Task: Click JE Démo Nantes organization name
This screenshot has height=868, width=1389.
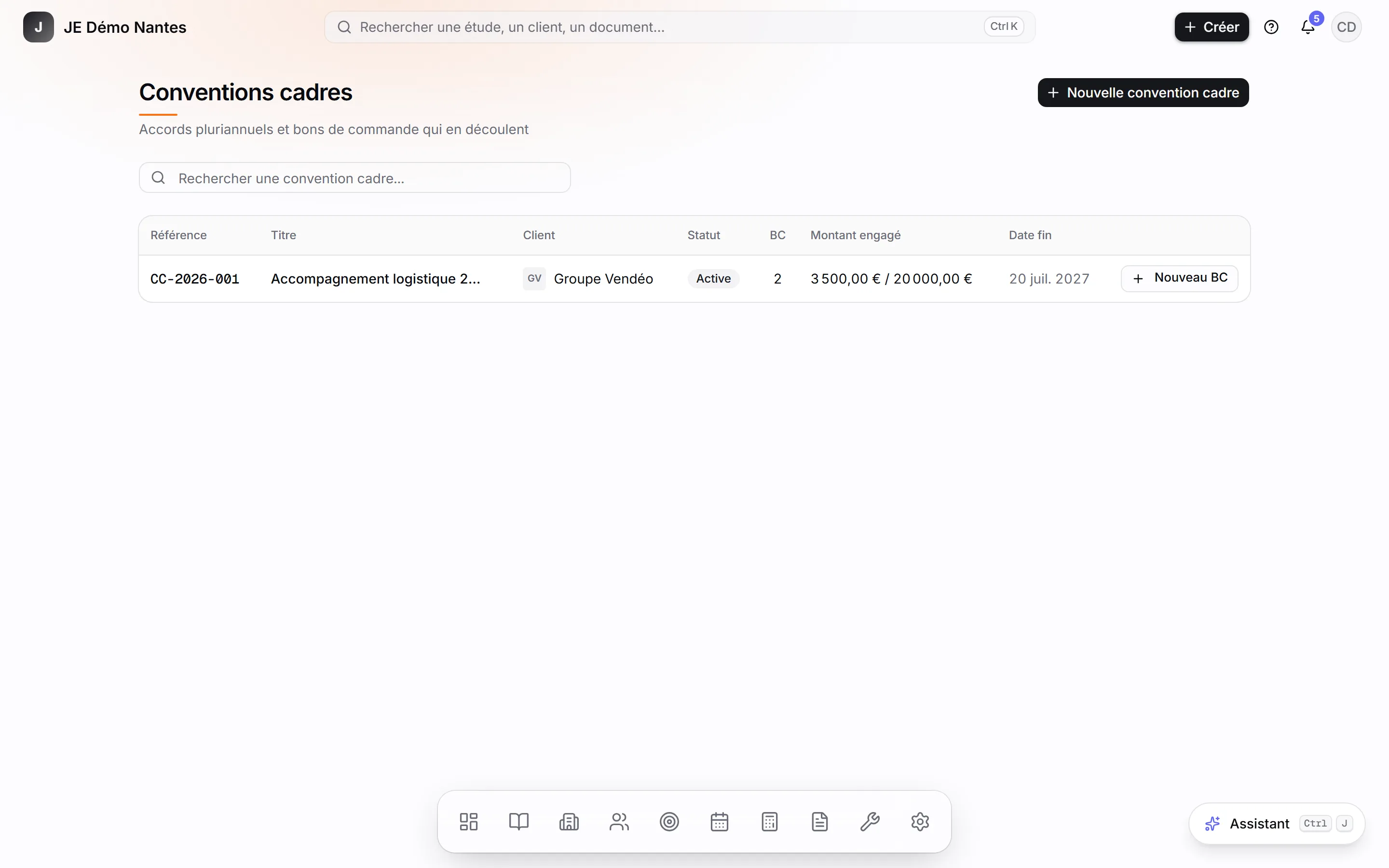Action: click(125, 27)
